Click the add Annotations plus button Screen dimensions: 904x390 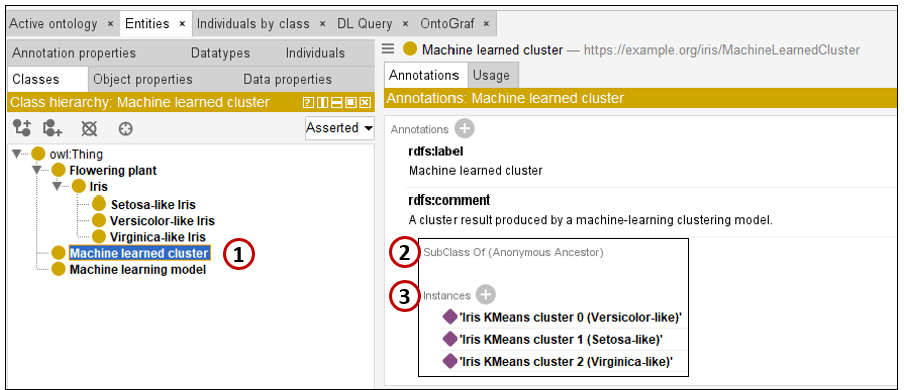pos(464,129)
